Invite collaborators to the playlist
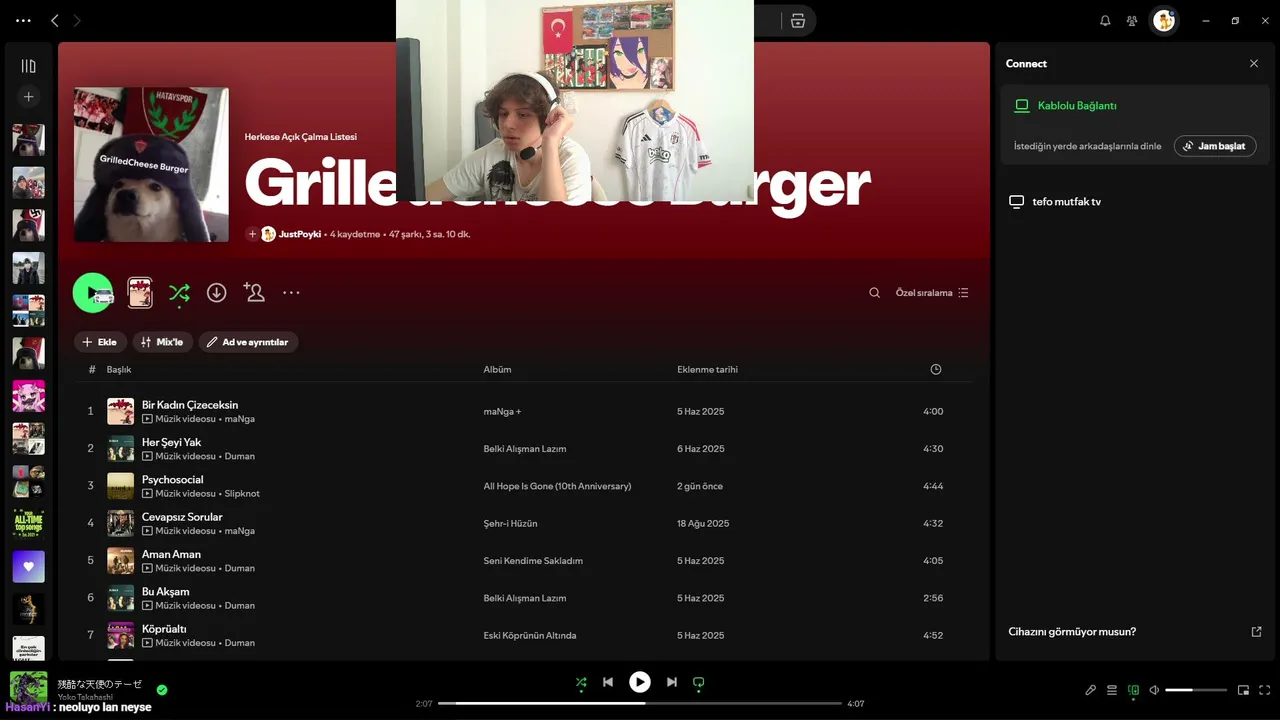1280x720 pixels. click(x=254, y=293)
